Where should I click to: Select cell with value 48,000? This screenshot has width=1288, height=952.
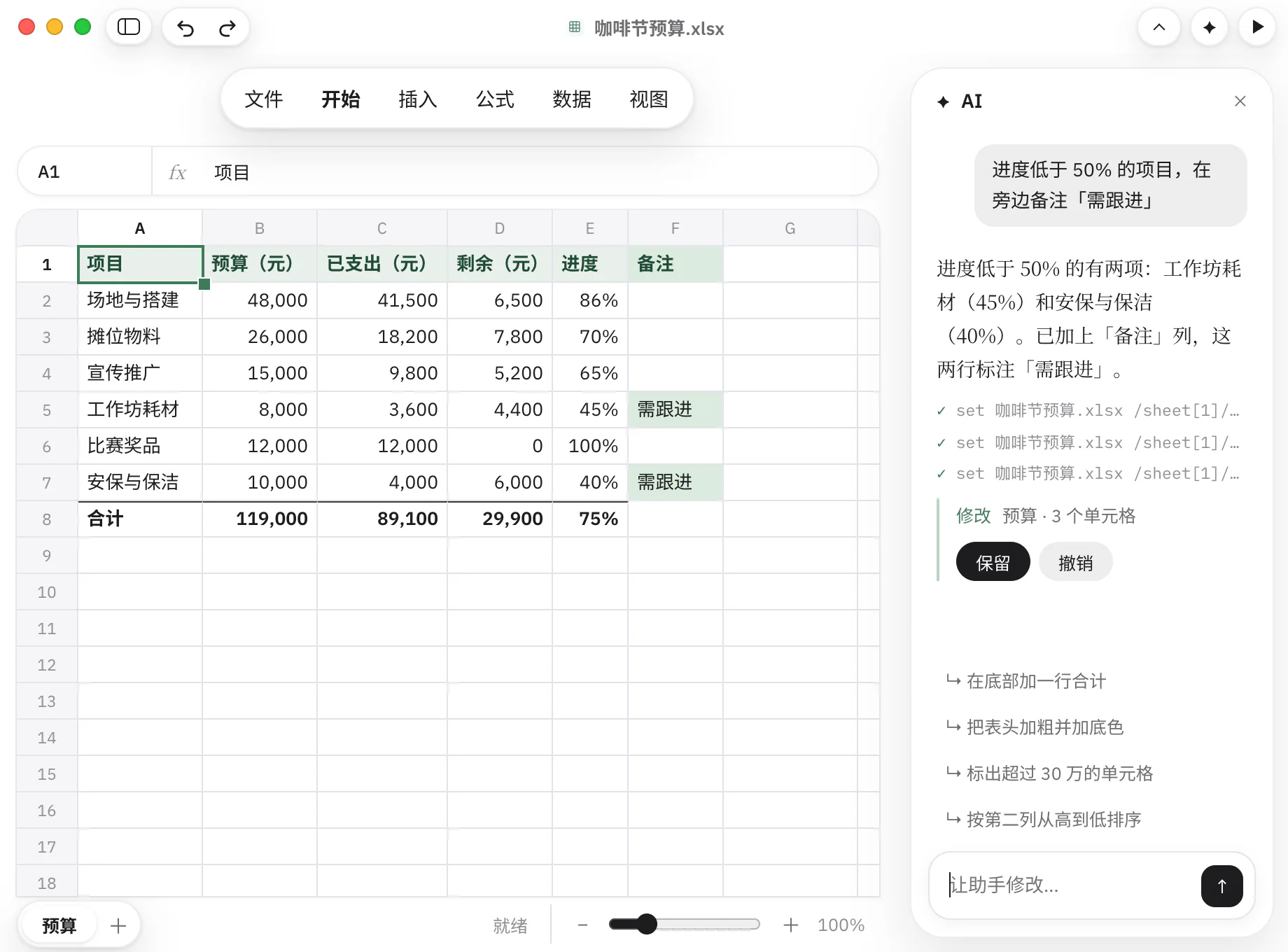pos(260,300)
